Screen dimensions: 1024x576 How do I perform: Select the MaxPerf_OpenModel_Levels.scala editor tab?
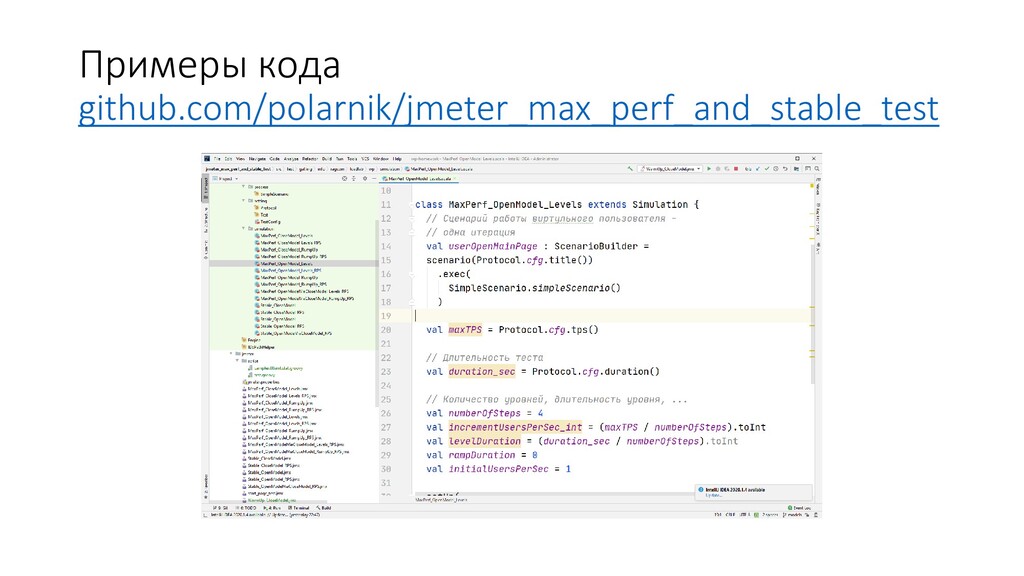click(420, 178)
